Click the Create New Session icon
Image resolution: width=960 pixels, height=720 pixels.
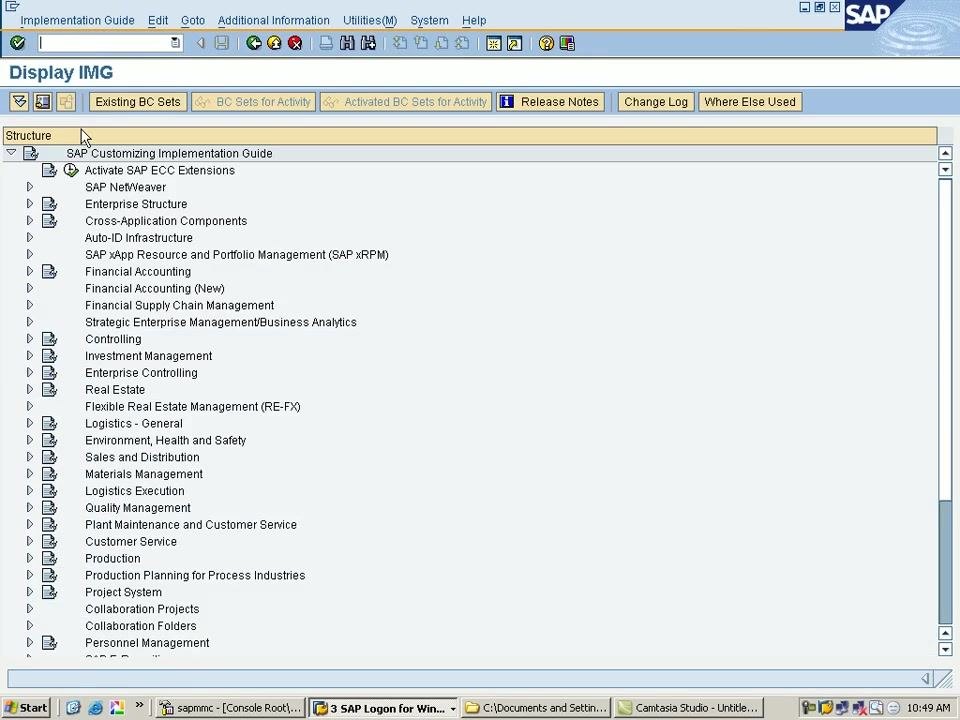(x=493, y=43)
